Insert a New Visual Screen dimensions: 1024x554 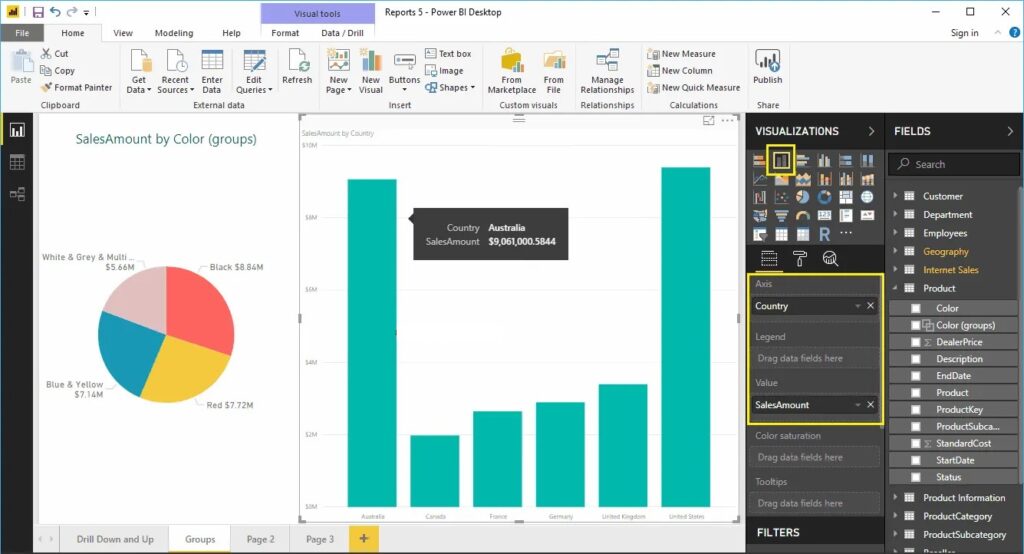(x=370, y=71)
